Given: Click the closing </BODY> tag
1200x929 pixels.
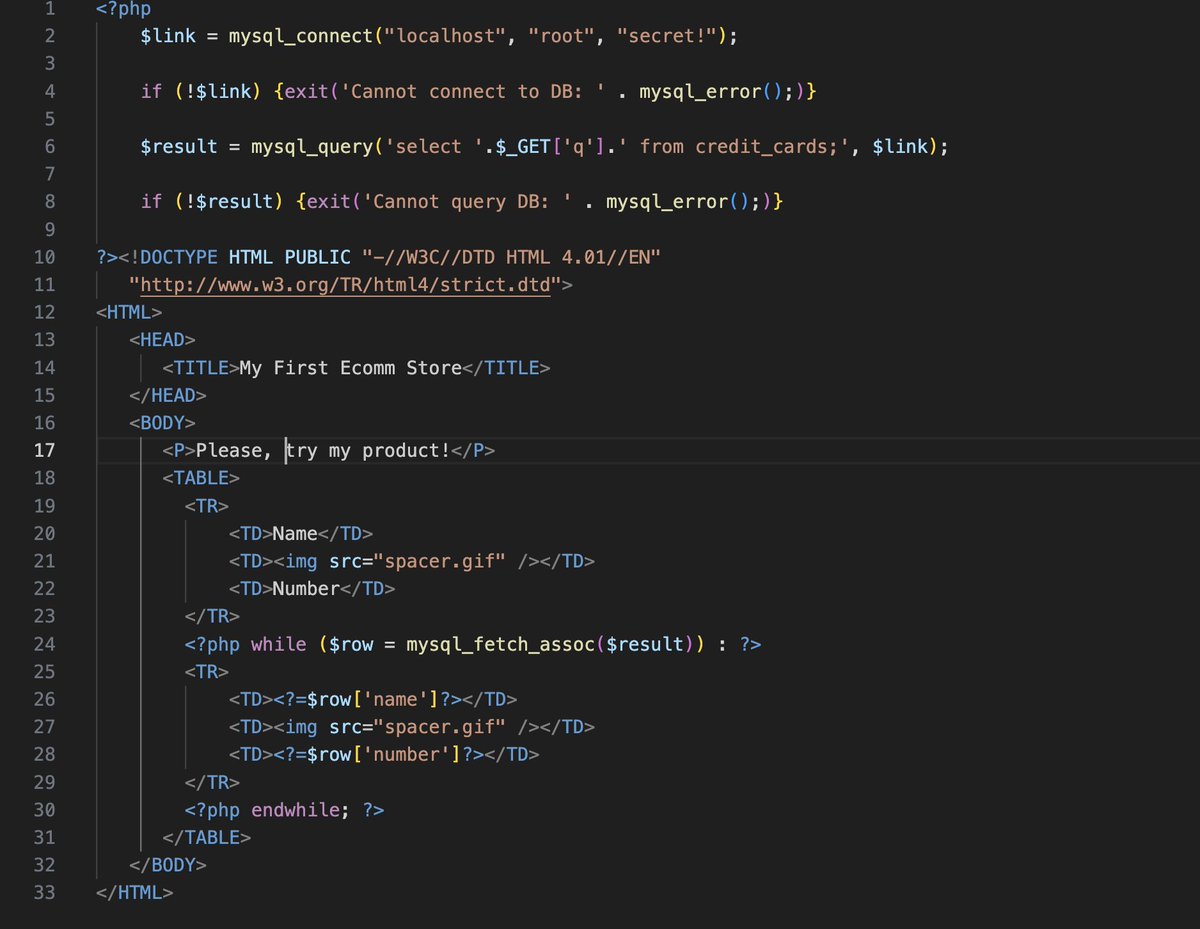Looking at the screenshot, I should click(x=168, y=865).
